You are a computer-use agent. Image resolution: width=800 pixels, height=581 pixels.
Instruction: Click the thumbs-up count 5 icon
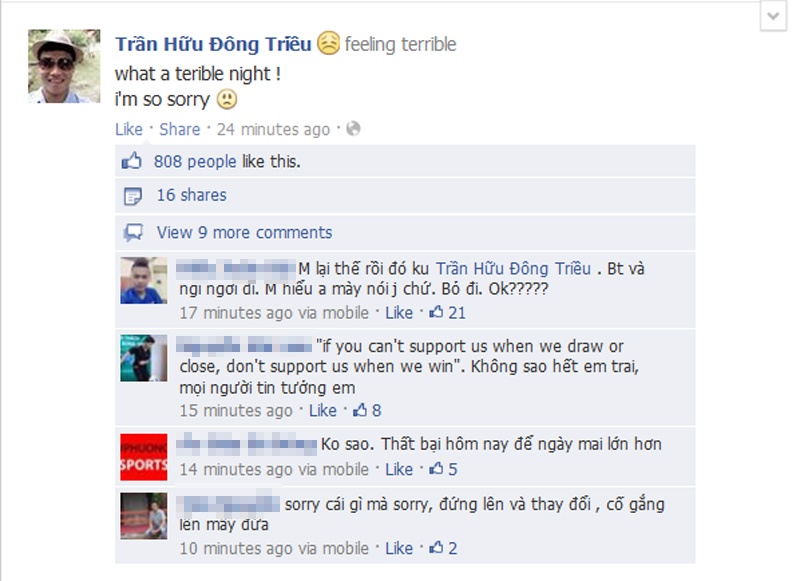436,468
